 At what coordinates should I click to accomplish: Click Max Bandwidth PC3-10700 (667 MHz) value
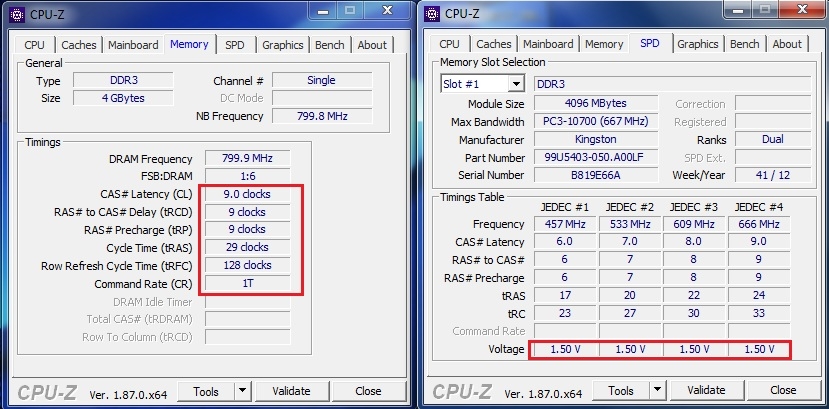coord(596,122)
